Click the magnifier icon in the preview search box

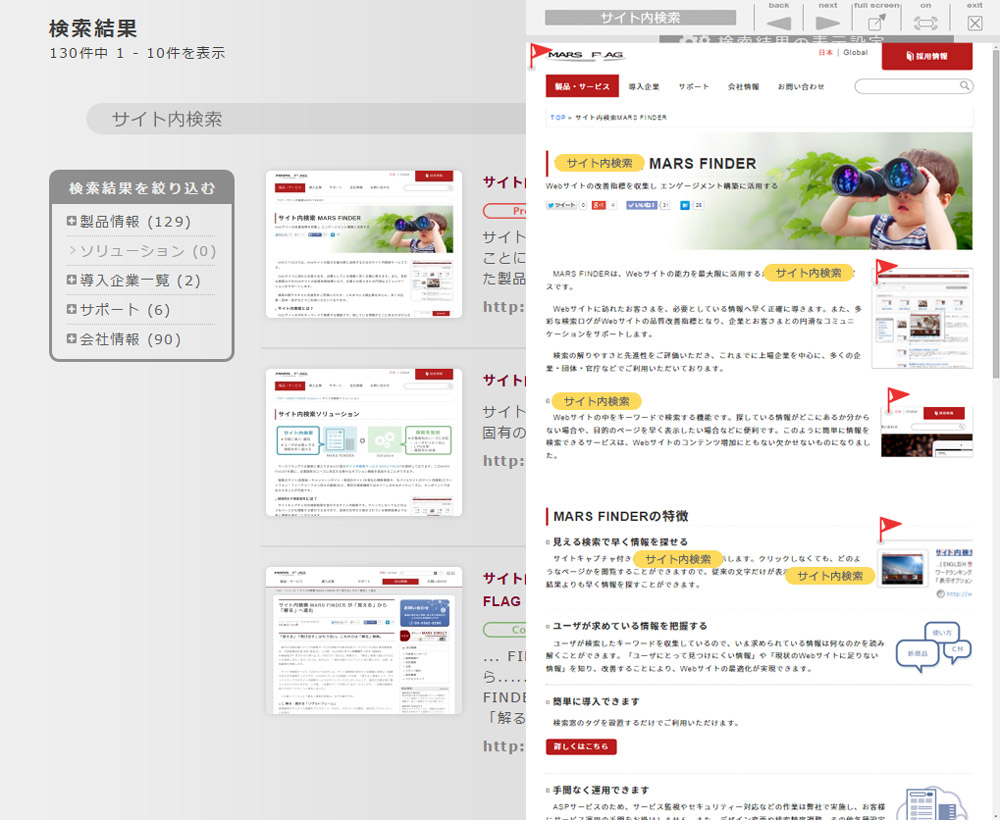[x=965, y=85]
